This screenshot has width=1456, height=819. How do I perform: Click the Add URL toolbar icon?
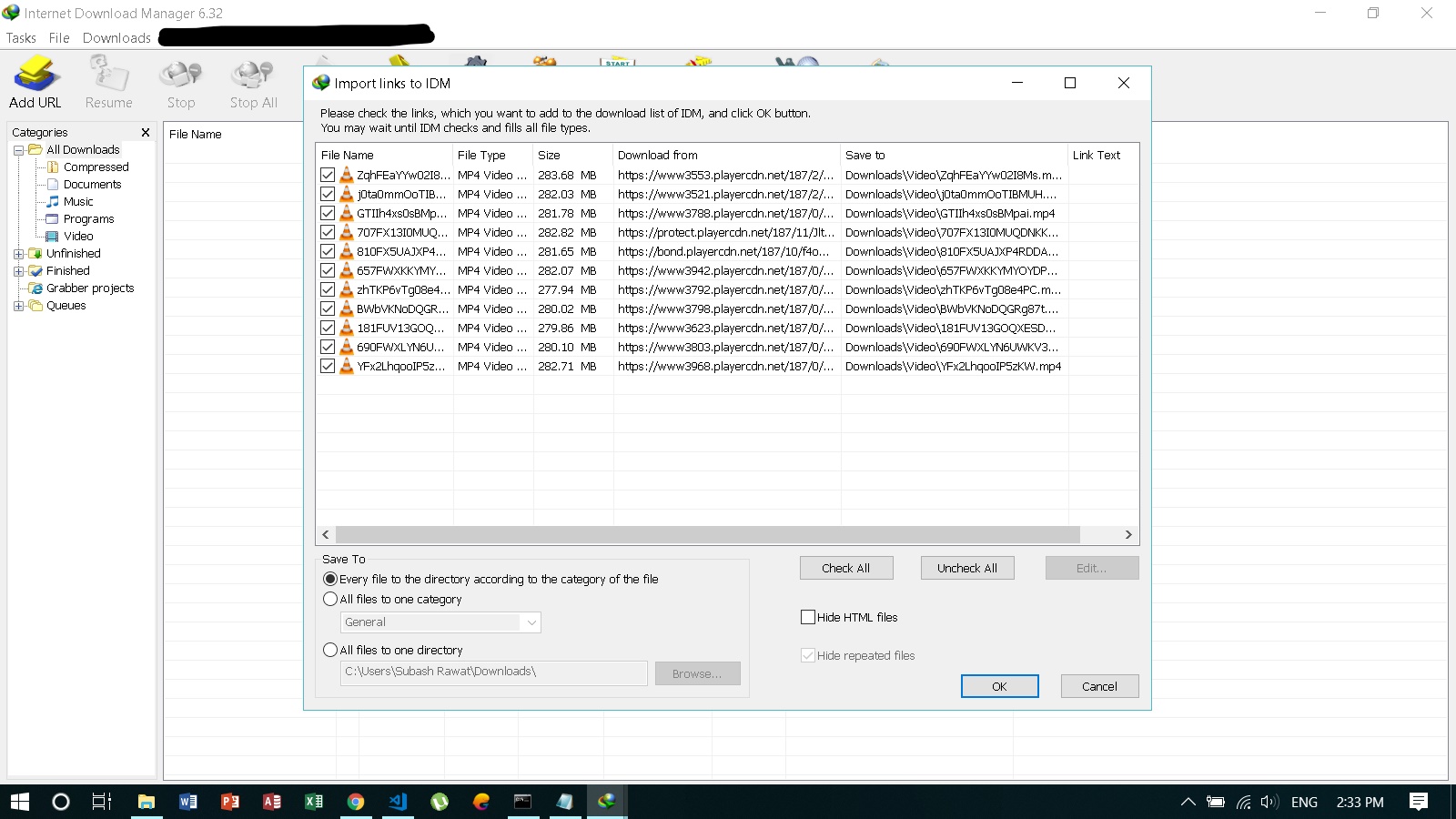35,82
